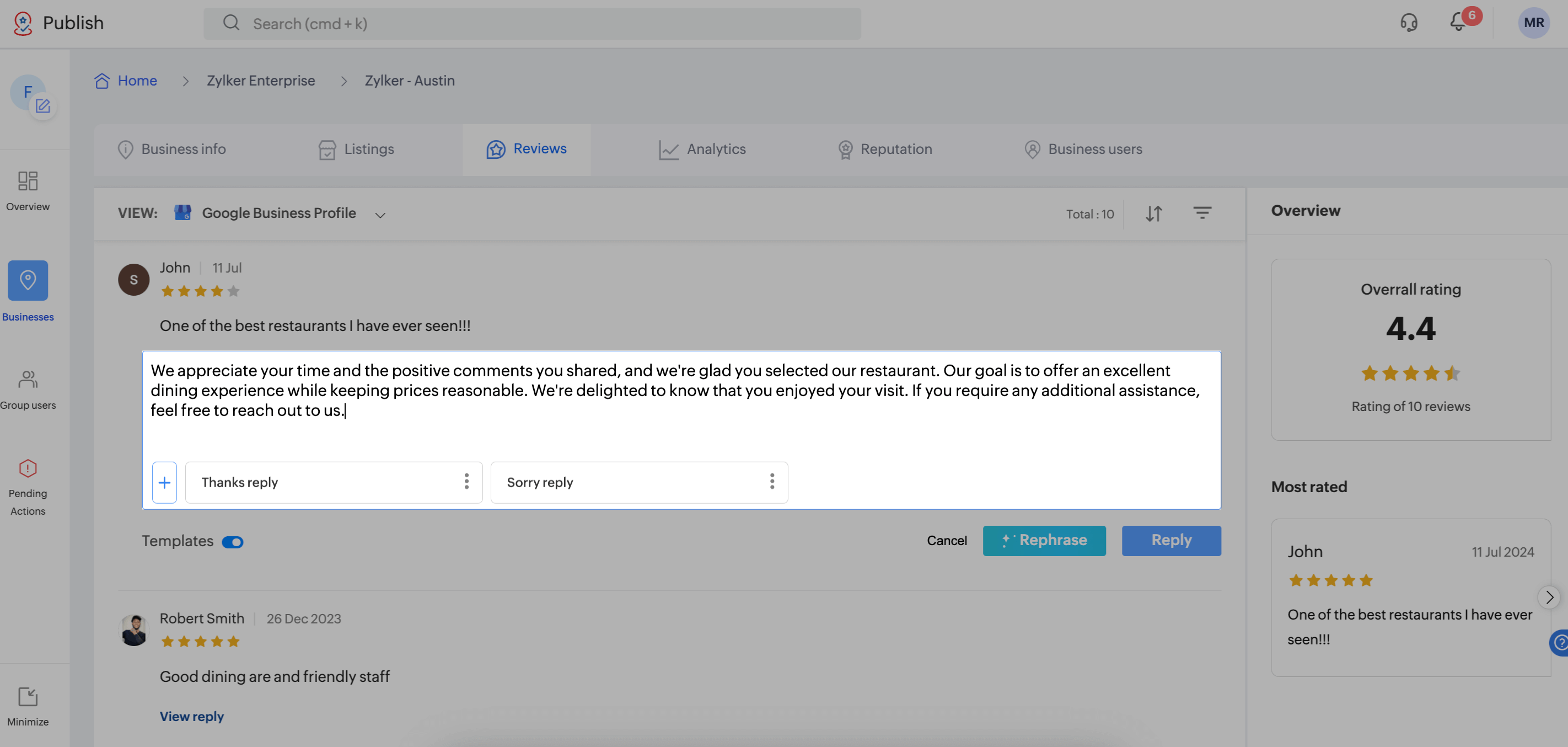Click Robert Smith's profile photo
This screenshot has width=1568, height=747.
tap(134, 630)
